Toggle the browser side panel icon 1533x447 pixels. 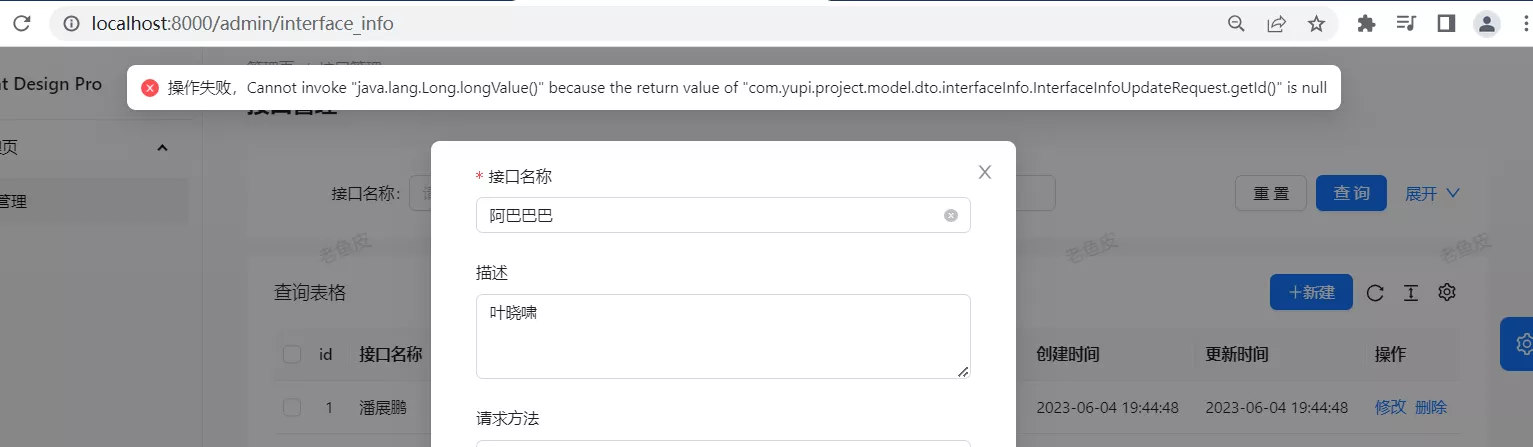[x=1446, y=23]
